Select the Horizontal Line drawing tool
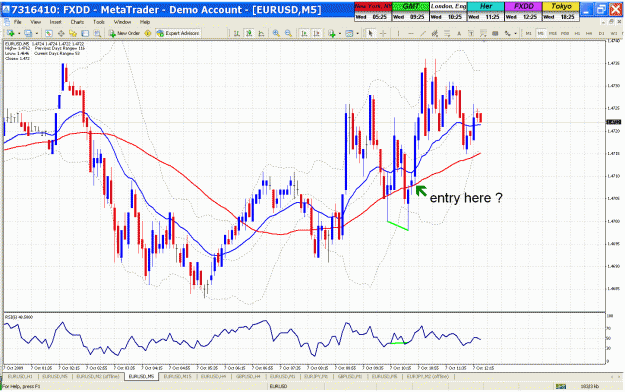625x392 pixels. (411, 33)
